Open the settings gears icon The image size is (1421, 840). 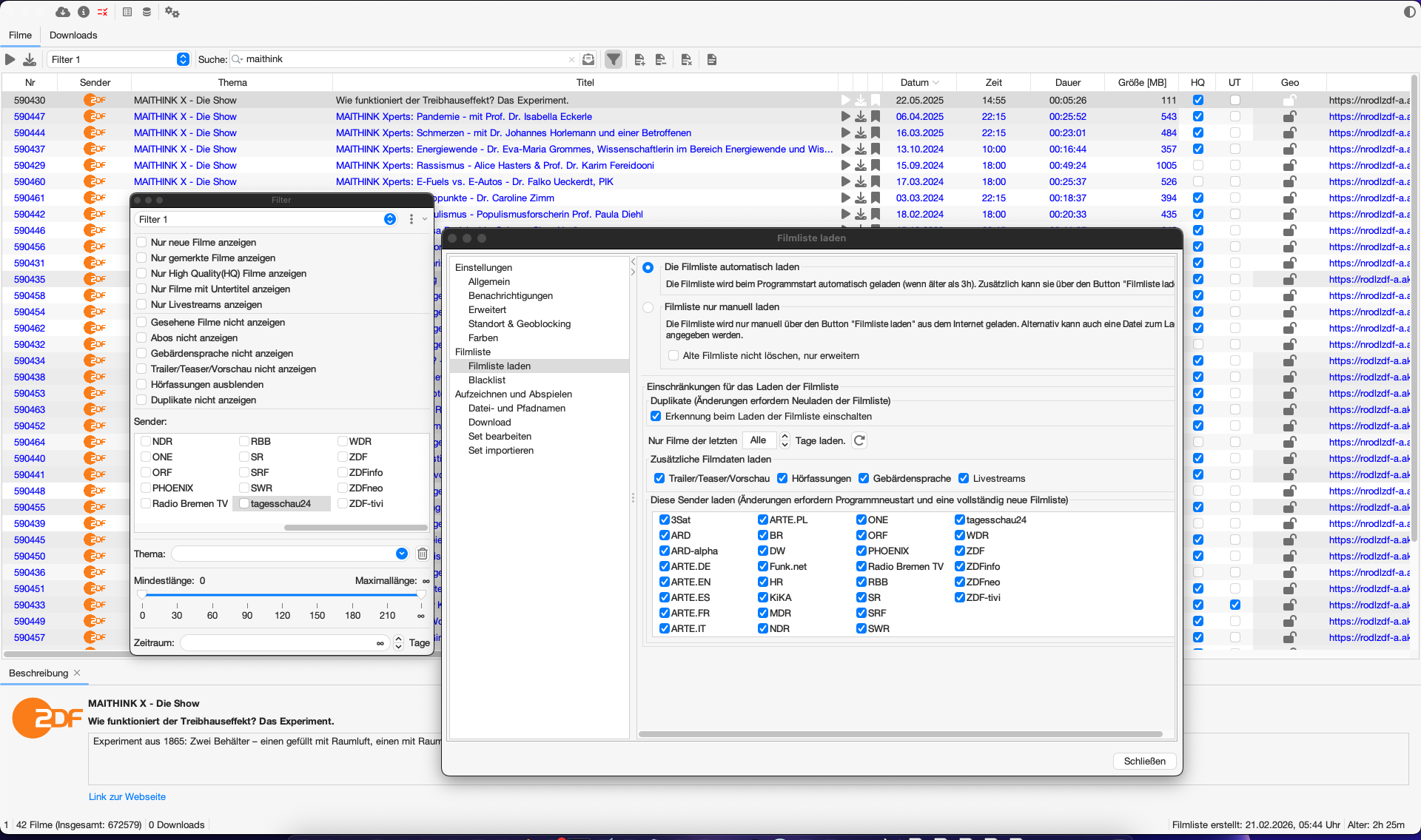tap(172, 12)
